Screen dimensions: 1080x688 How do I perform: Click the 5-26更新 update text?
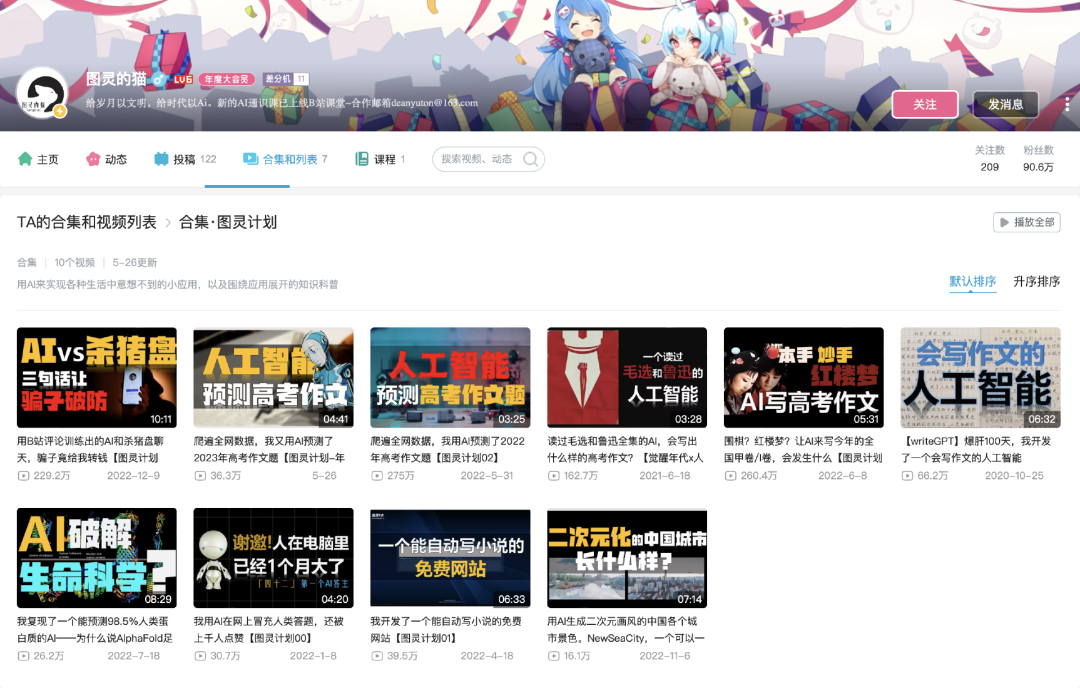pos(135,262)
